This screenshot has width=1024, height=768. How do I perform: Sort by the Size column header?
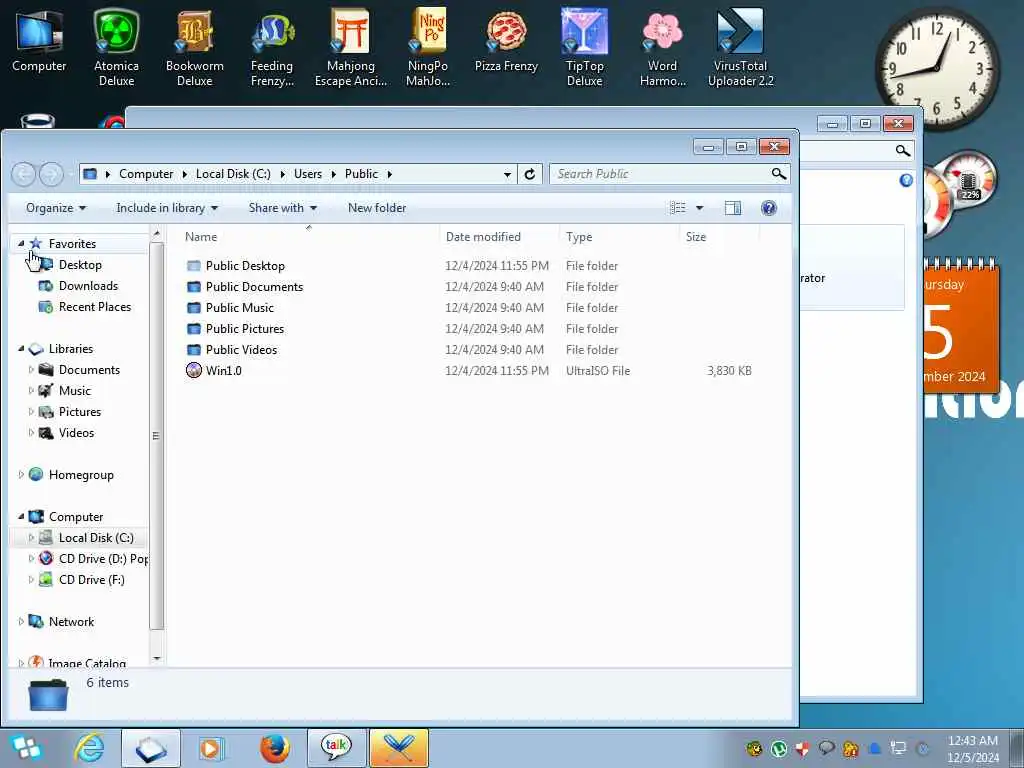point(719,236)
